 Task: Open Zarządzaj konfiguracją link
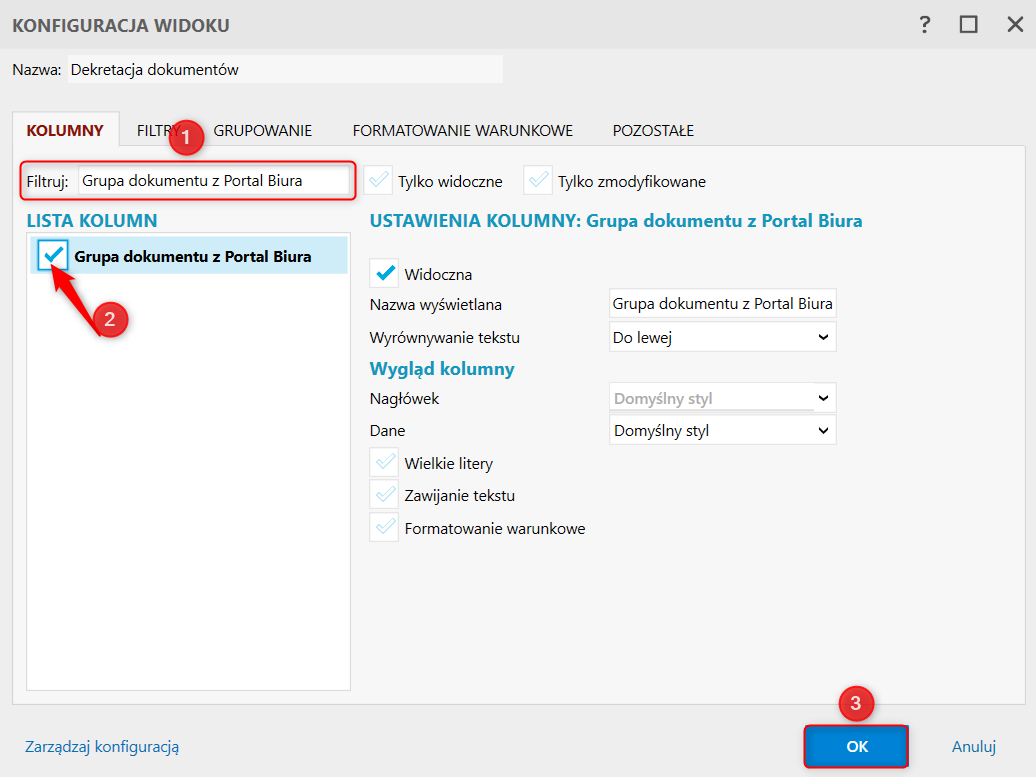point(101,746)
